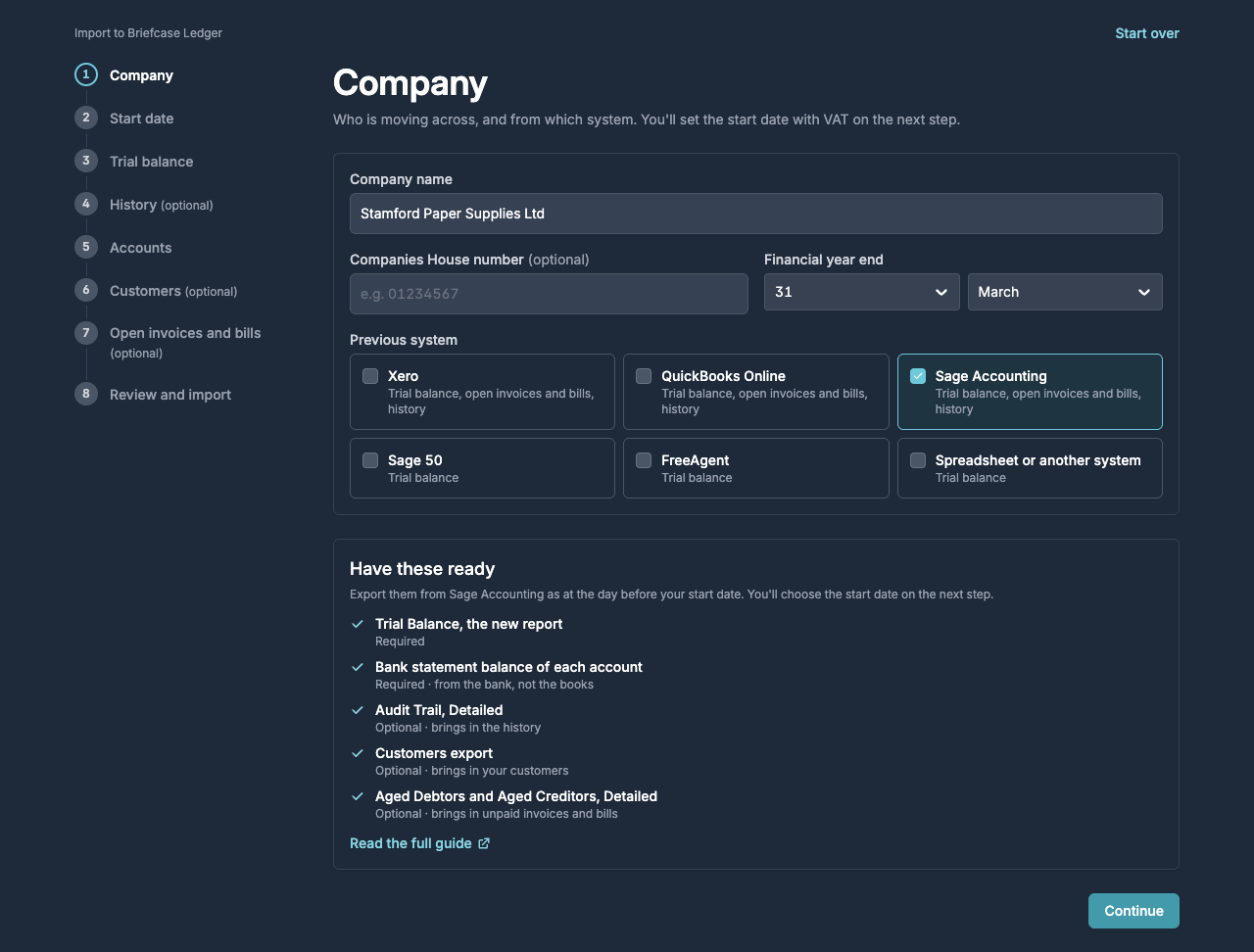Click step 2 circle icon for Start date
Viewport: 1254px width, 952px height.
click(86, 118)
